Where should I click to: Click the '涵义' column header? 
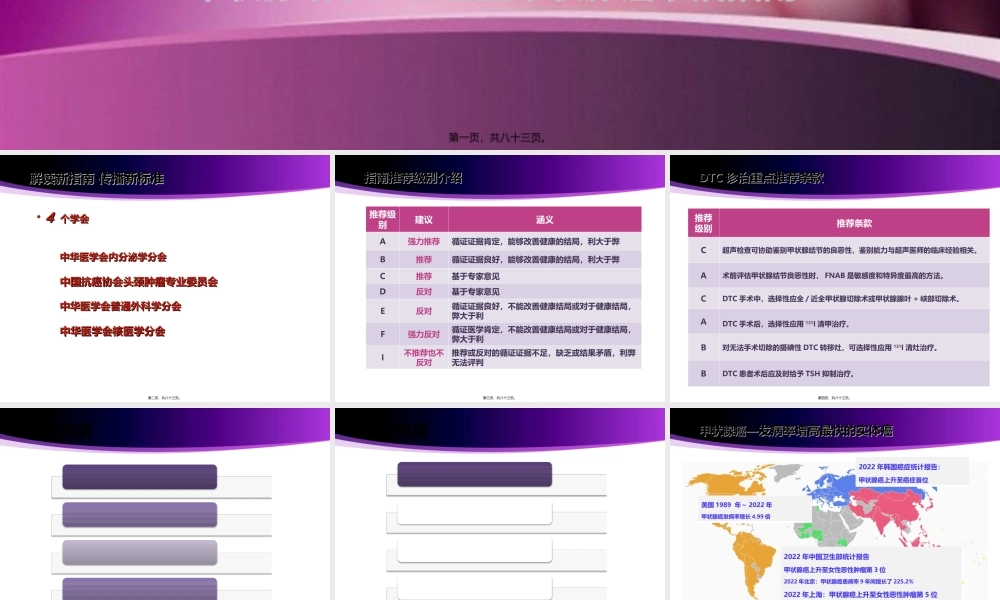pos(544,219)
